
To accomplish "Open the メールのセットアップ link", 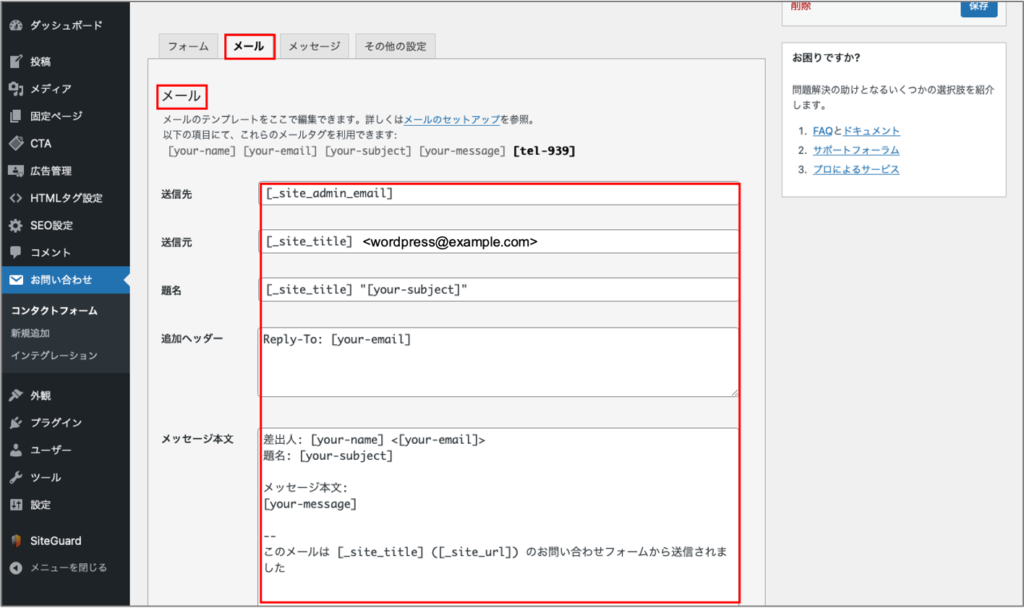I will coord(452,120).
